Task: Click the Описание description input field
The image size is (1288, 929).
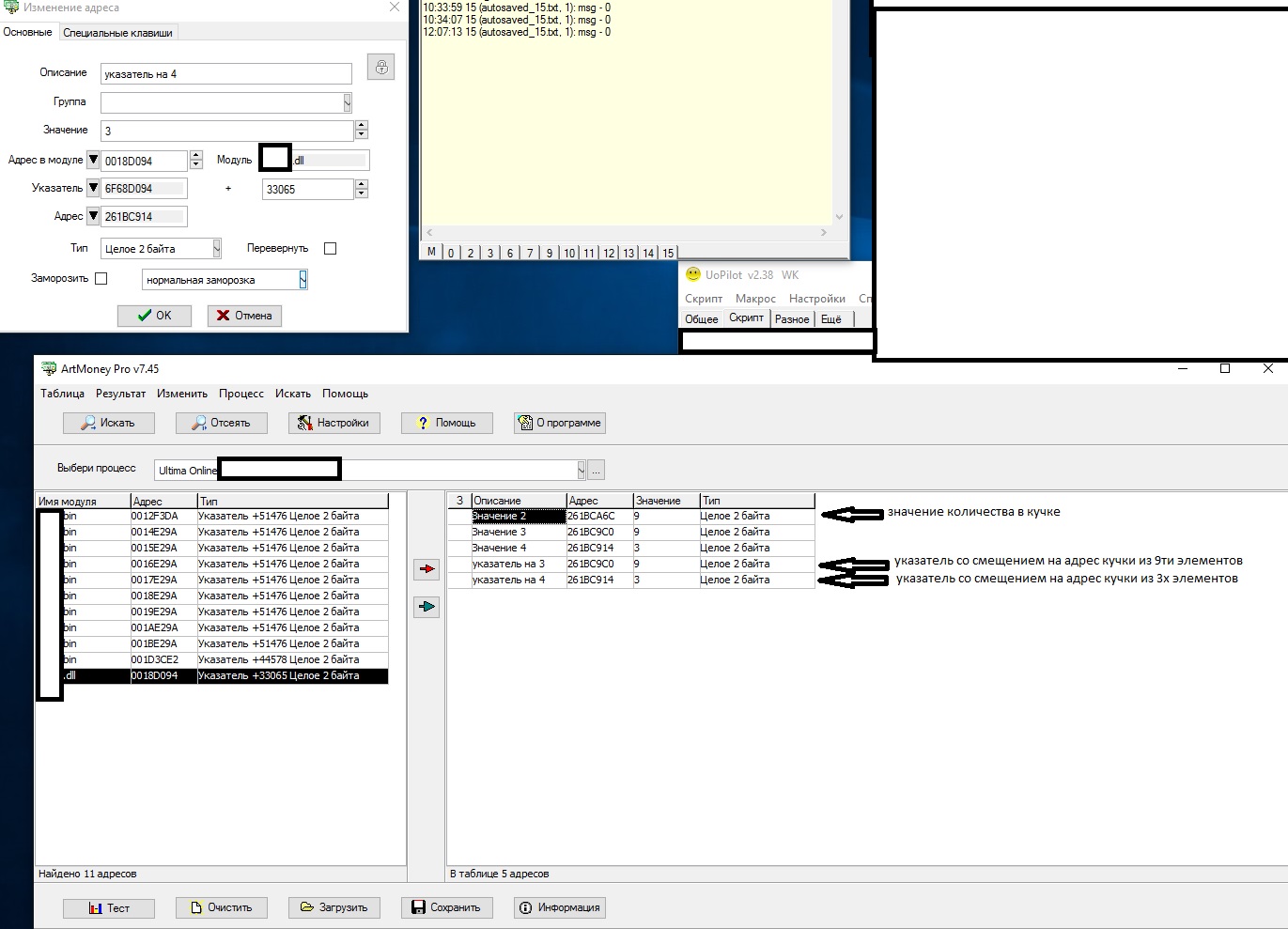Action: [225, 74]
